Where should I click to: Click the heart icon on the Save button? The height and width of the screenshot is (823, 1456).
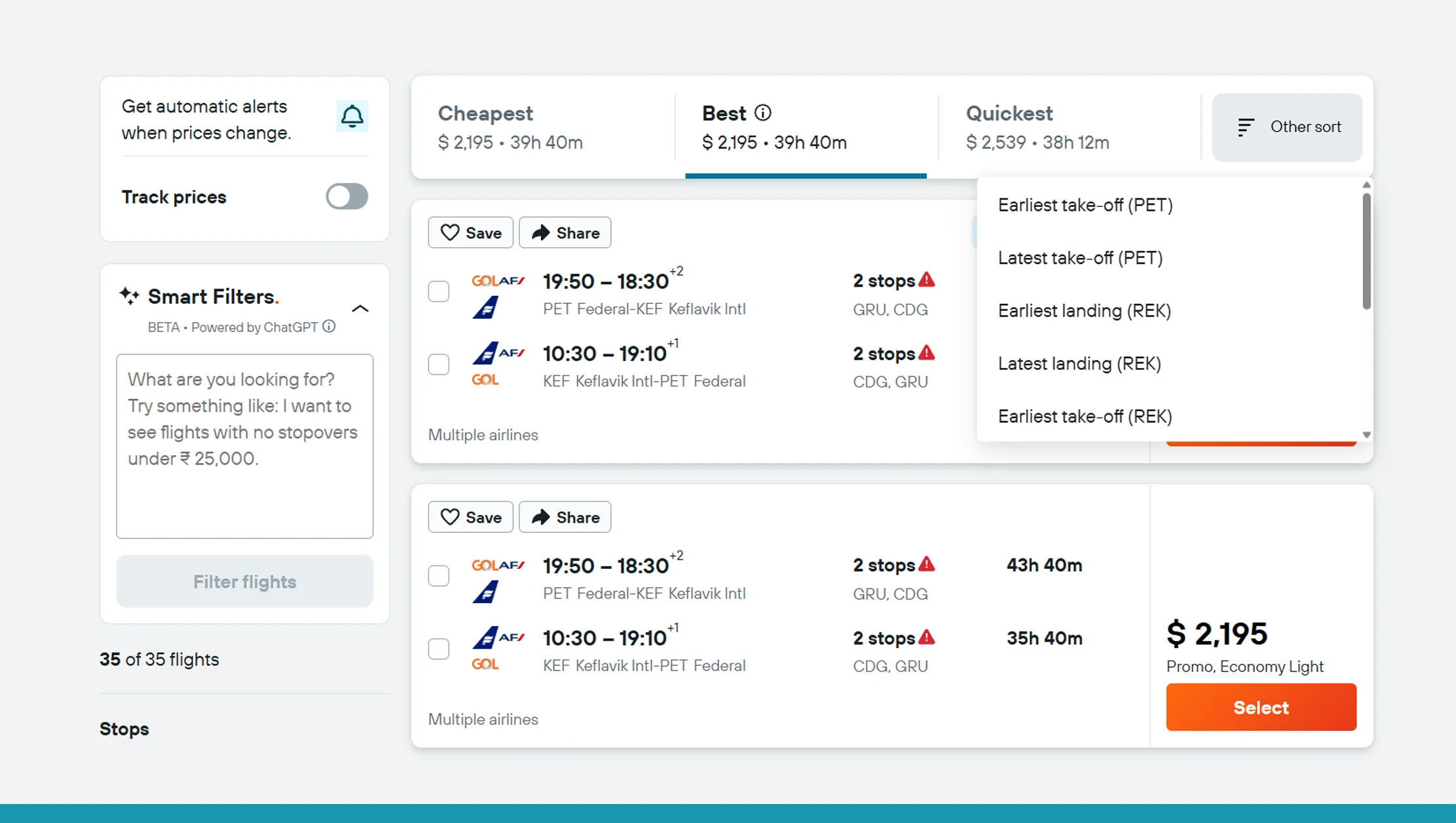(451, 232)
